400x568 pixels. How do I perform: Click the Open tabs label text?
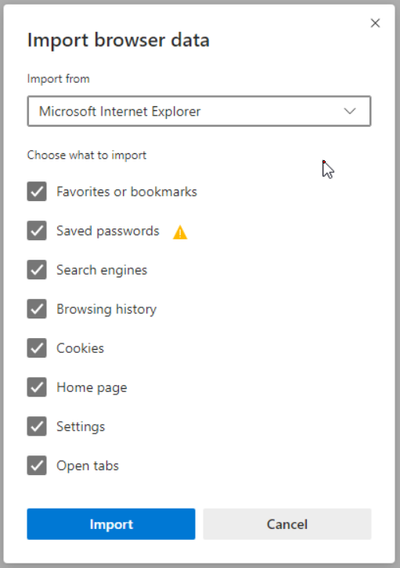pyautogui.click(x=88, y=466)
